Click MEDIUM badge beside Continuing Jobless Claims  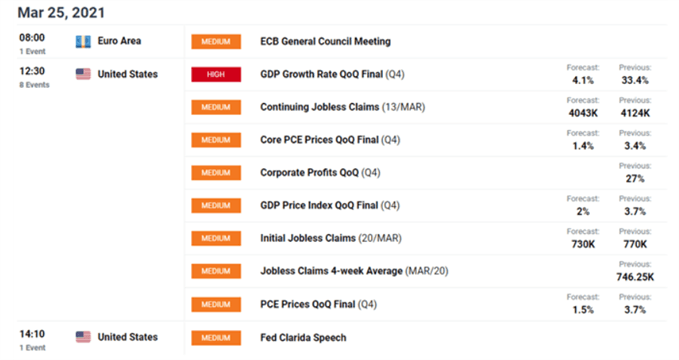coord(216,107)
